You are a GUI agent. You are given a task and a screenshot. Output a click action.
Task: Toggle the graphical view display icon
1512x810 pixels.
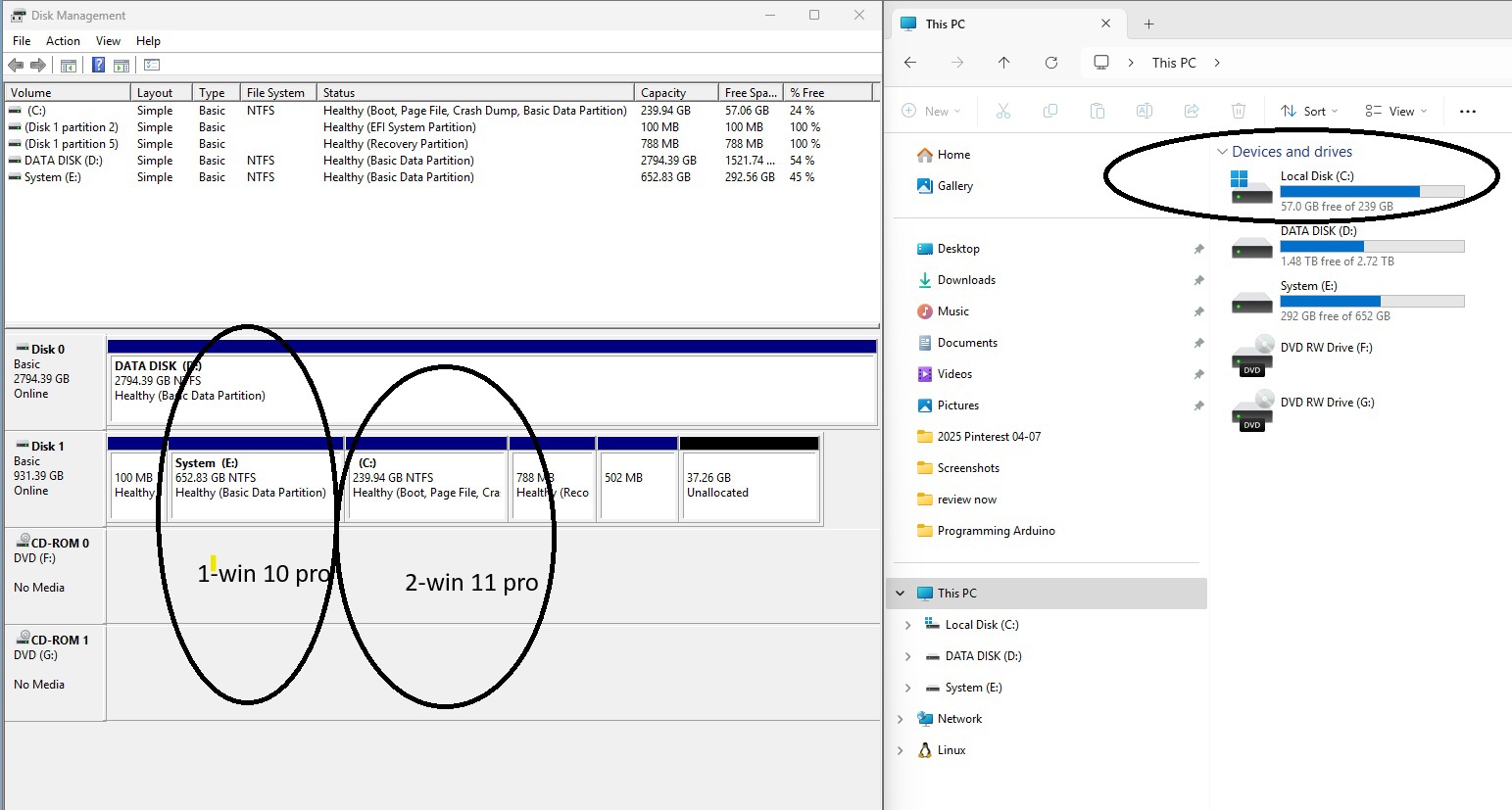(x=151, y=65)
